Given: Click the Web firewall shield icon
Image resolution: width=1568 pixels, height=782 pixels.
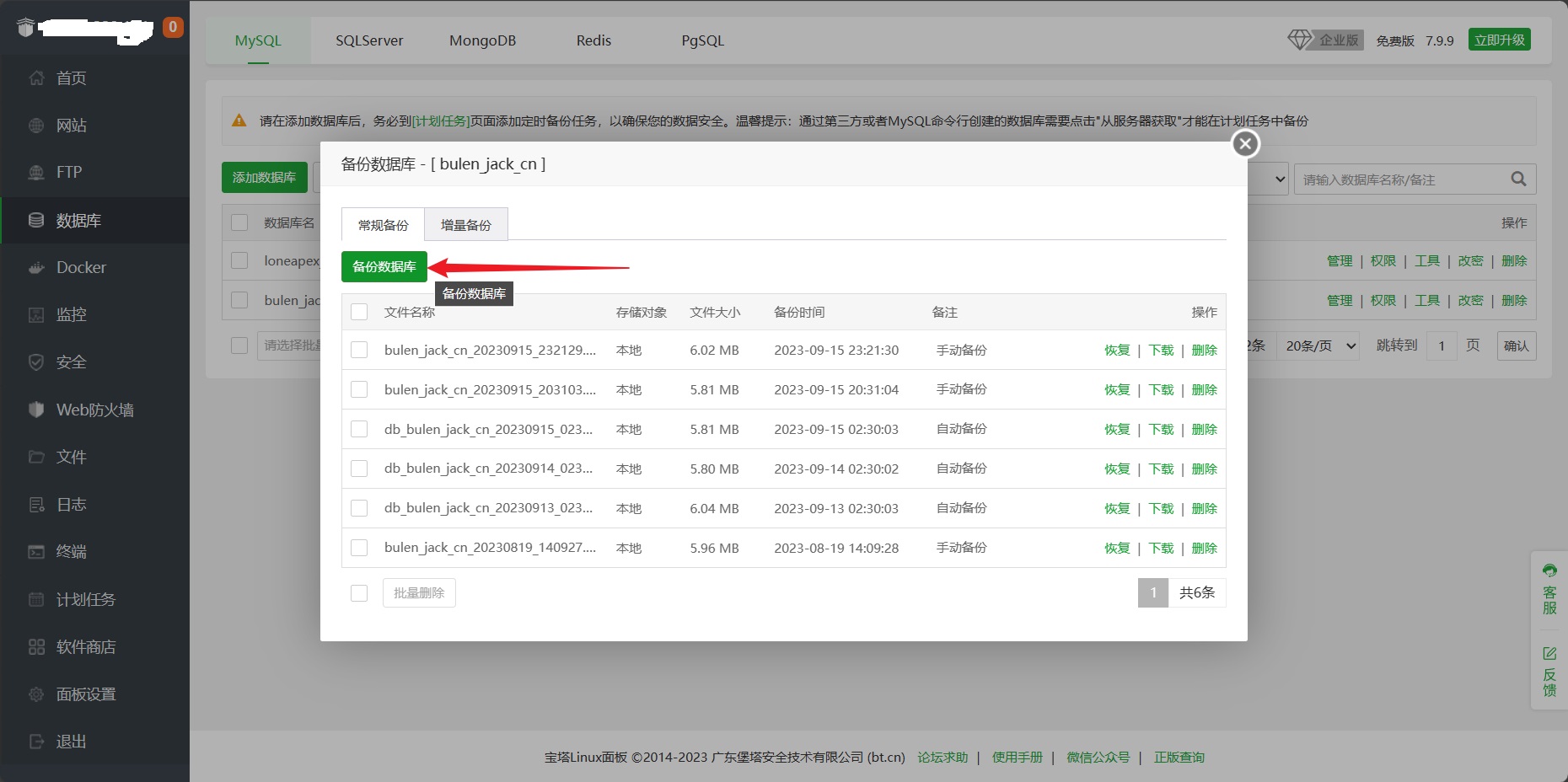Looking at the screenshot, I should (36, 410).
